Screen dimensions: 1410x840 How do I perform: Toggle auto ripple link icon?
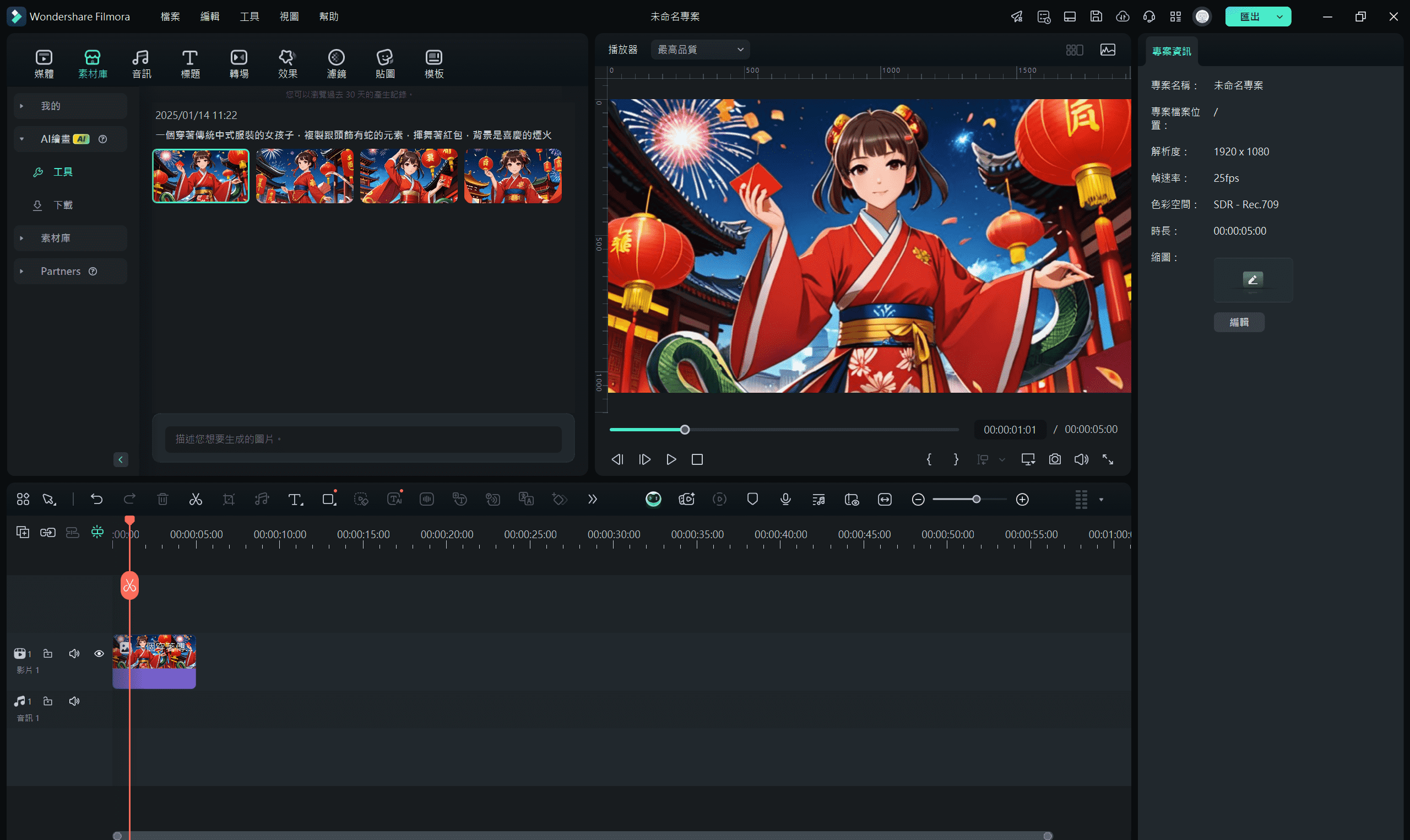point(47,532)
